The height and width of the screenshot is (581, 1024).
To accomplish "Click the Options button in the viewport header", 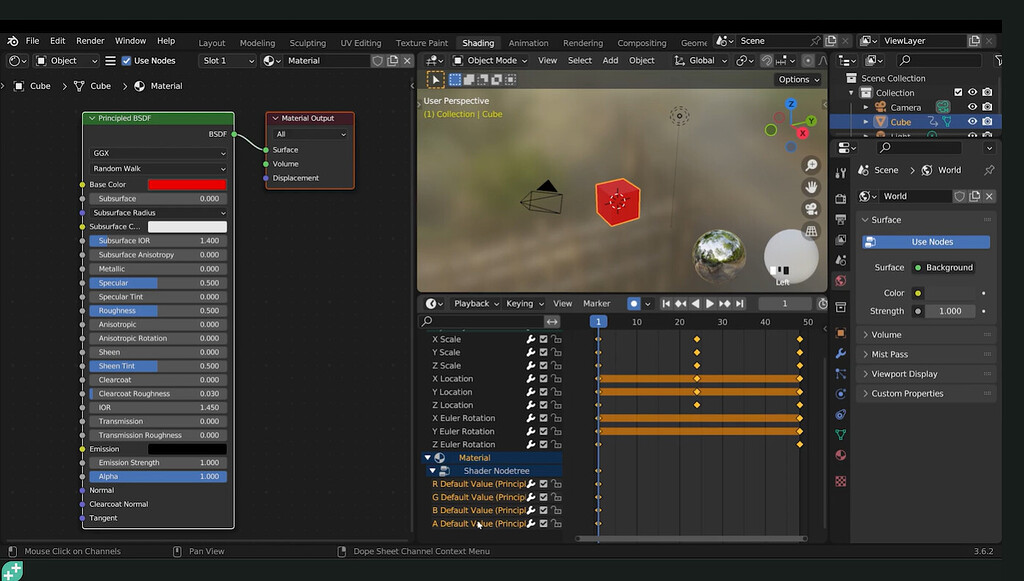I will [x=797, y=79].
